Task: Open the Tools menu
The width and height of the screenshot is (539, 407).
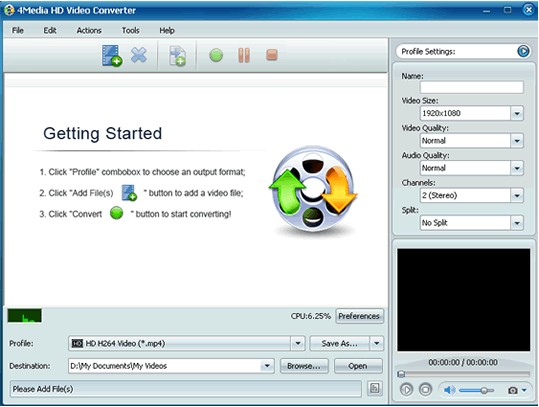Action: 131,31
